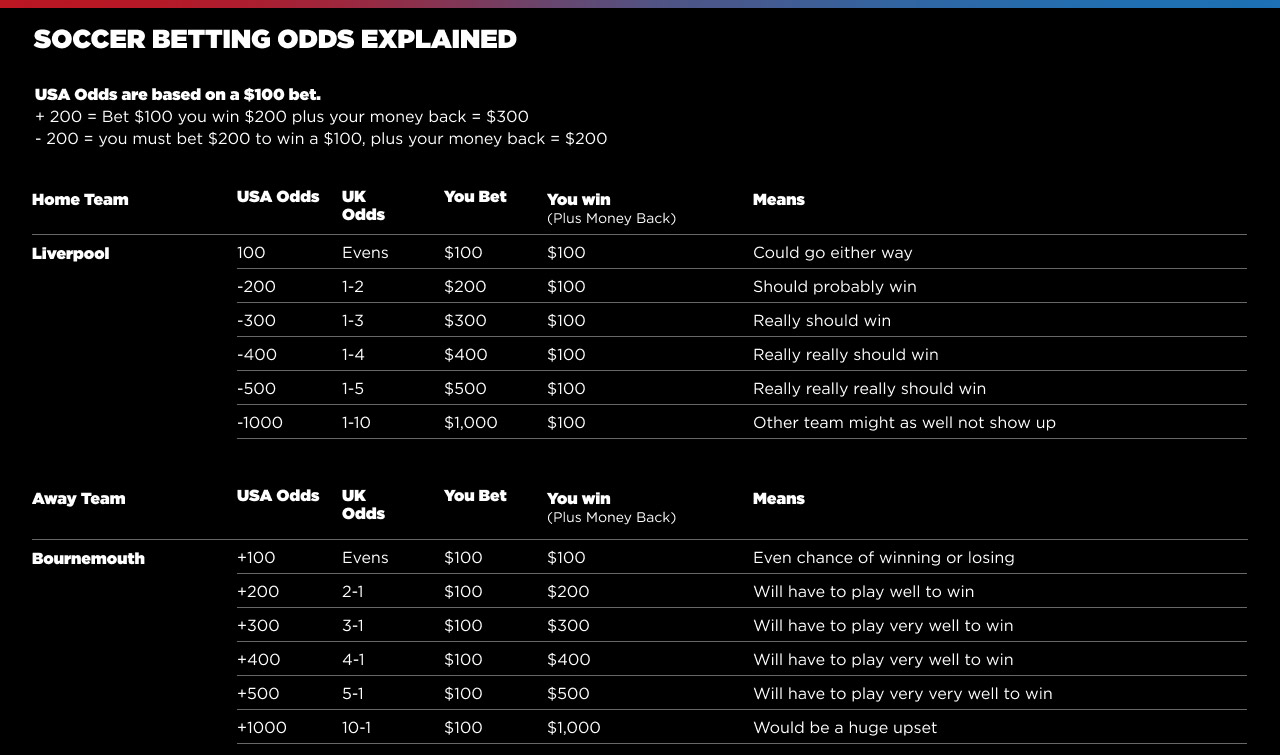Select the 'Should probably win' row text
The height and width of the screenshot is (755, 1280).
point(835,287)
